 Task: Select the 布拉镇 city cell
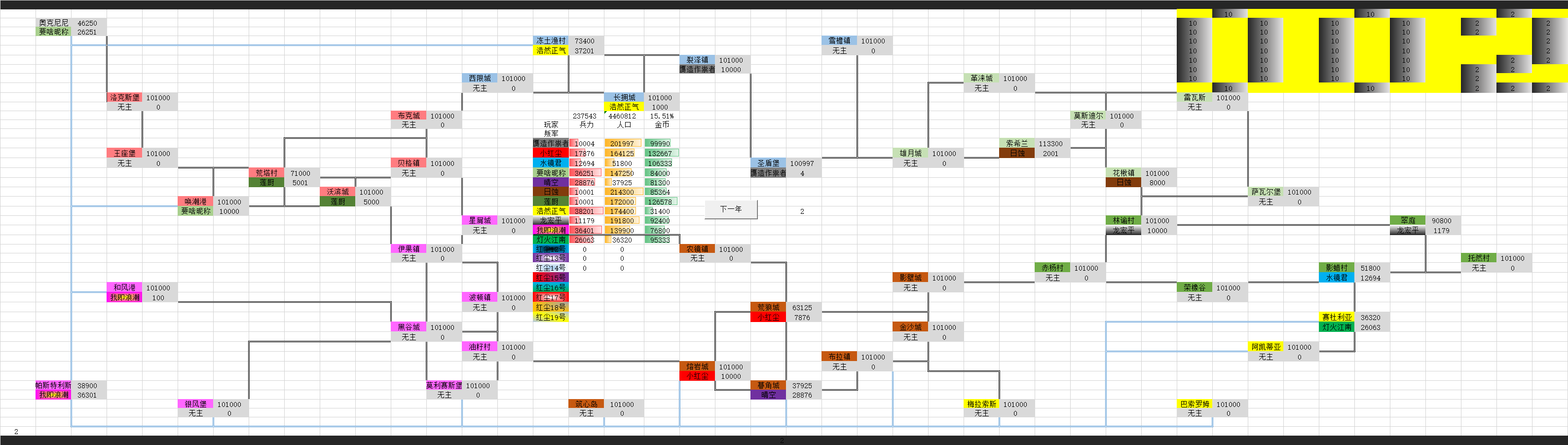click(x=839, y=357)
